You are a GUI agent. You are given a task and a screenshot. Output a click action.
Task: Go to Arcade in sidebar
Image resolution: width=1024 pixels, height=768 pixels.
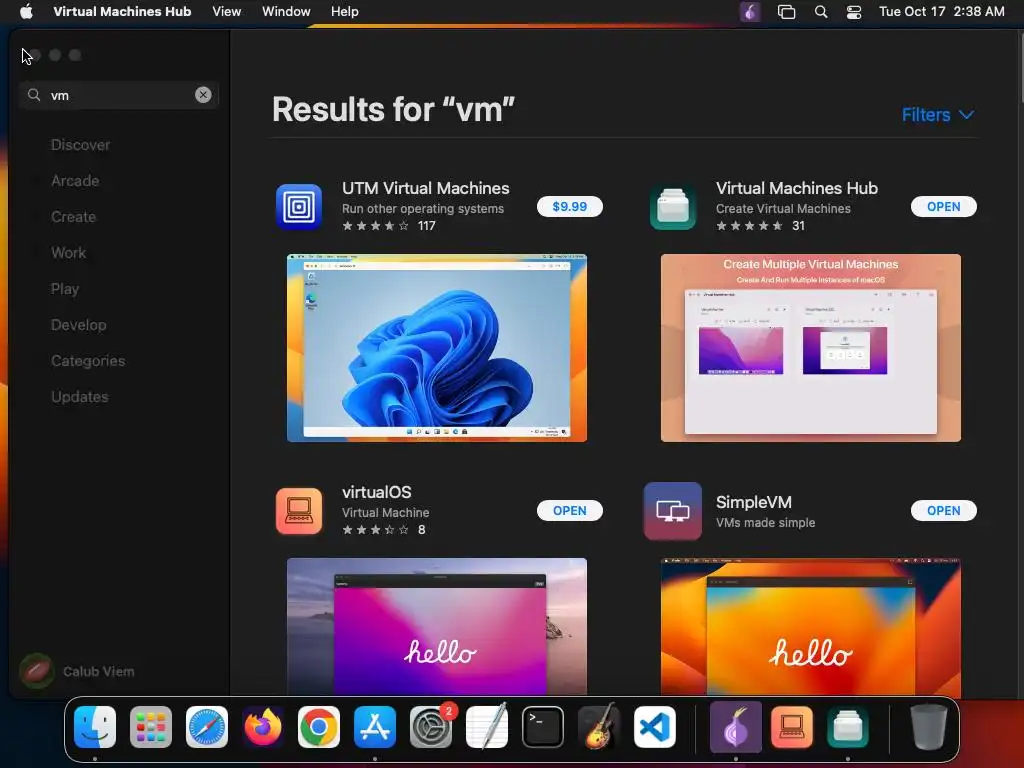click(75, 181)
